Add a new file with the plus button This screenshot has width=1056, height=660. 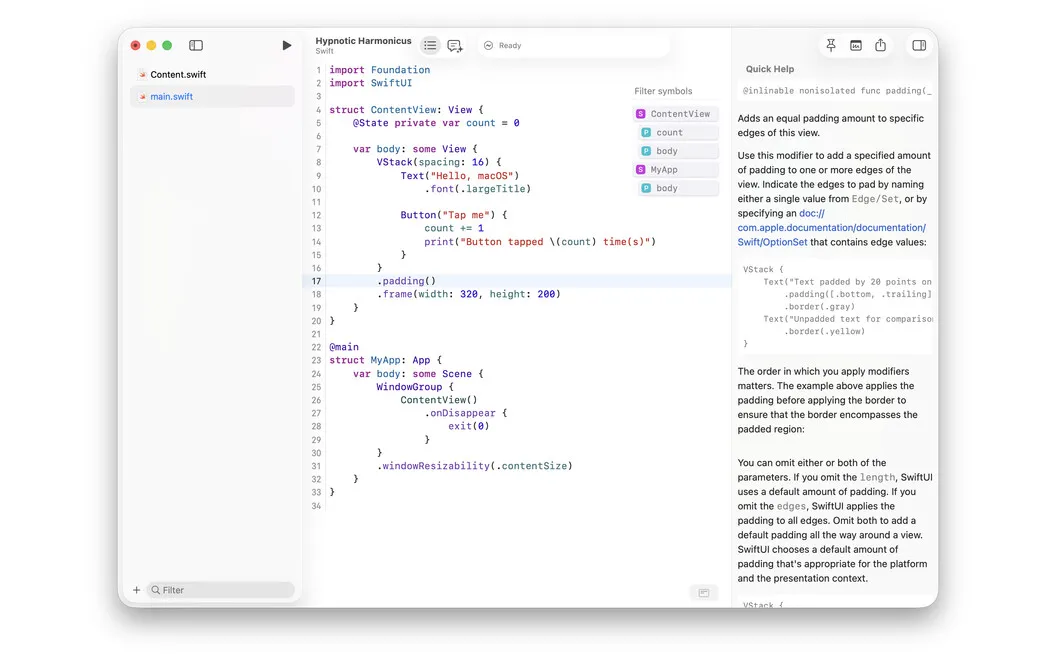coord(137,590)
